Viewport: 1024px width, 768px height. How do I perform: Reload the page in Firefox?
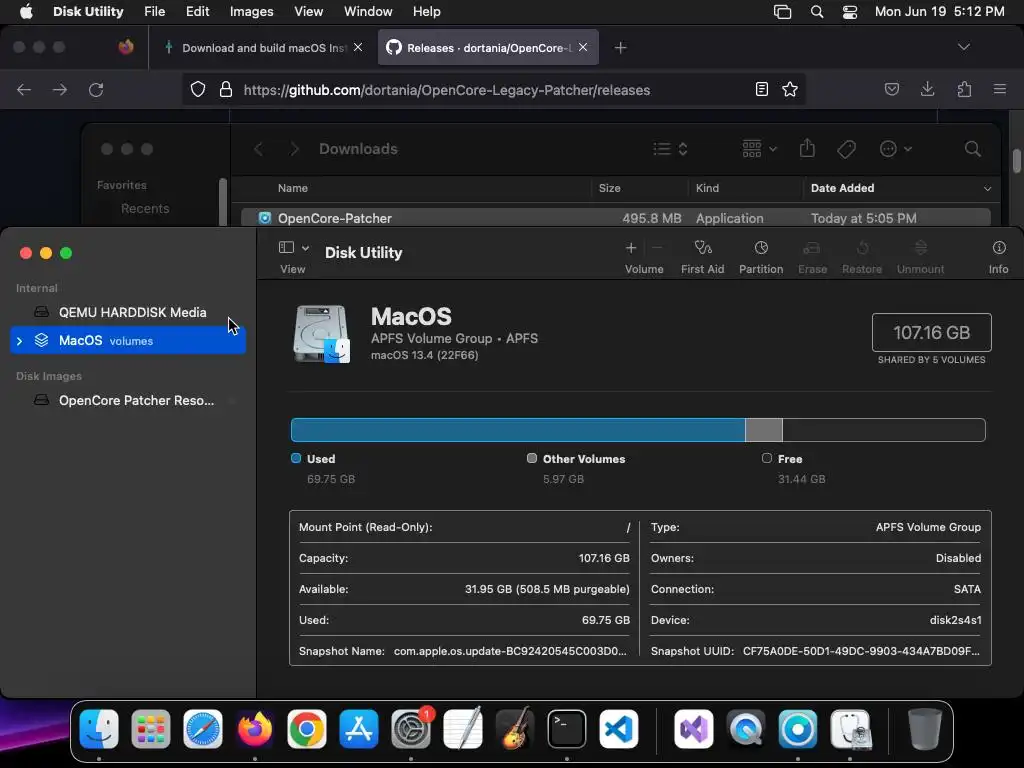(96, 89)
